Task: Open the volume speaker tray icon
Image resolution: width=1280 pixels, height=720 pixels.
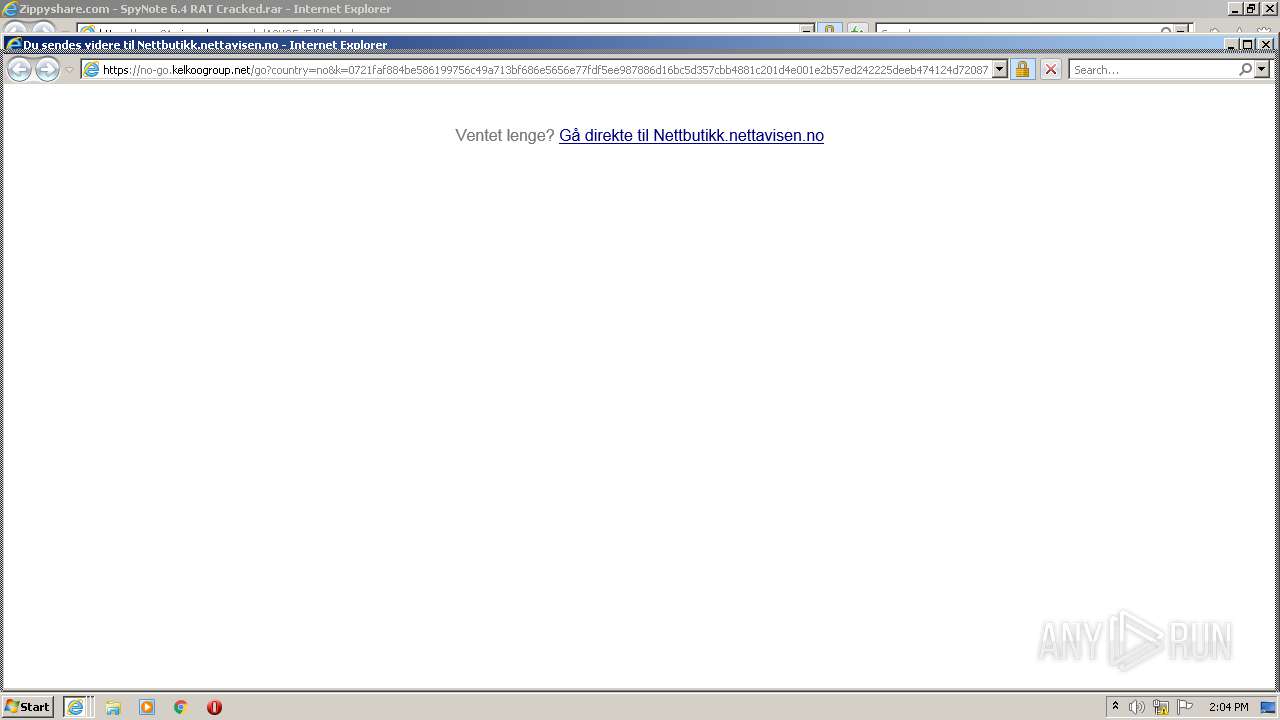Action: (1137, 707)
